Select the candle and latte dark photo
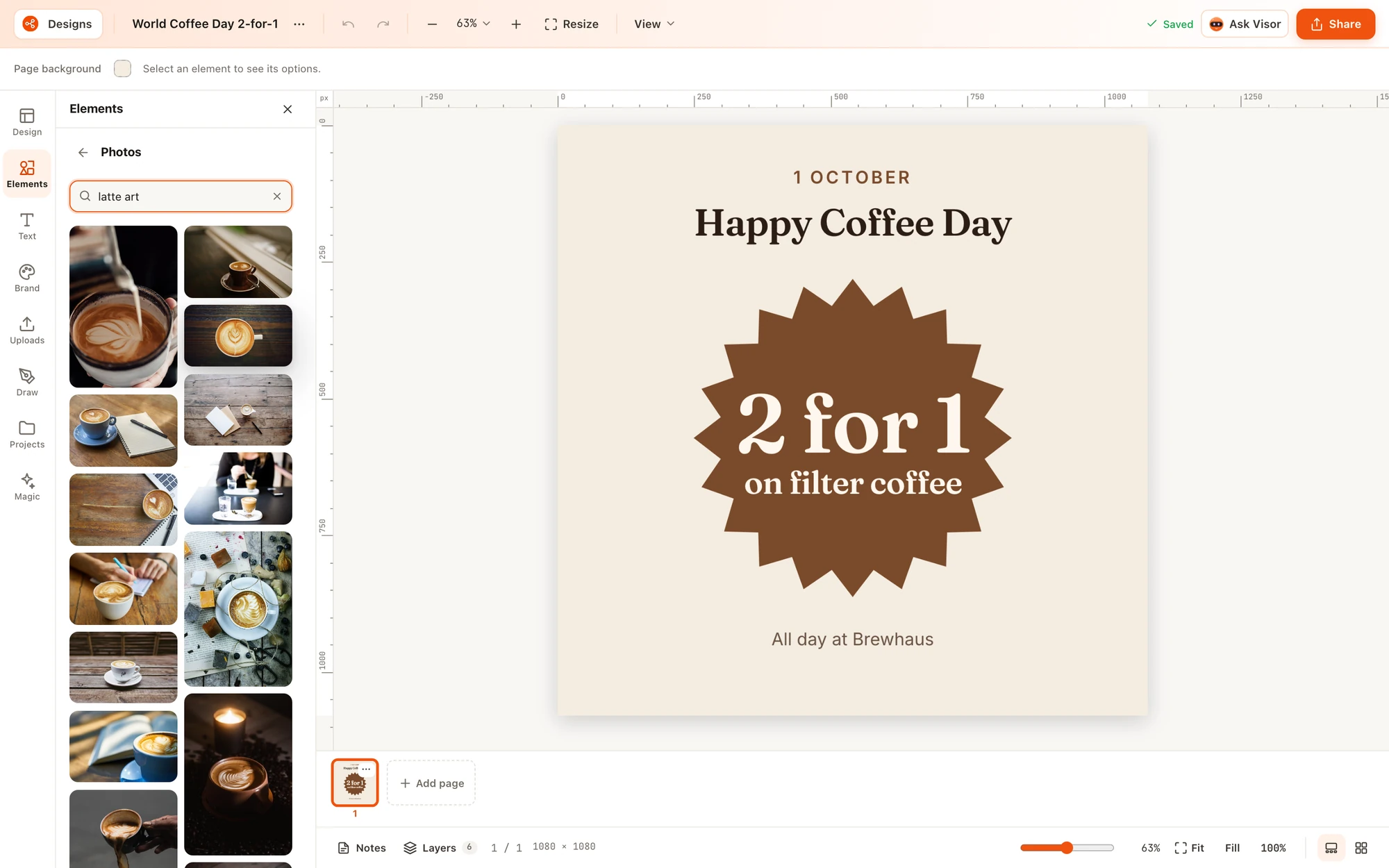The image size is (1389, 868). click(x=238, y=774)
